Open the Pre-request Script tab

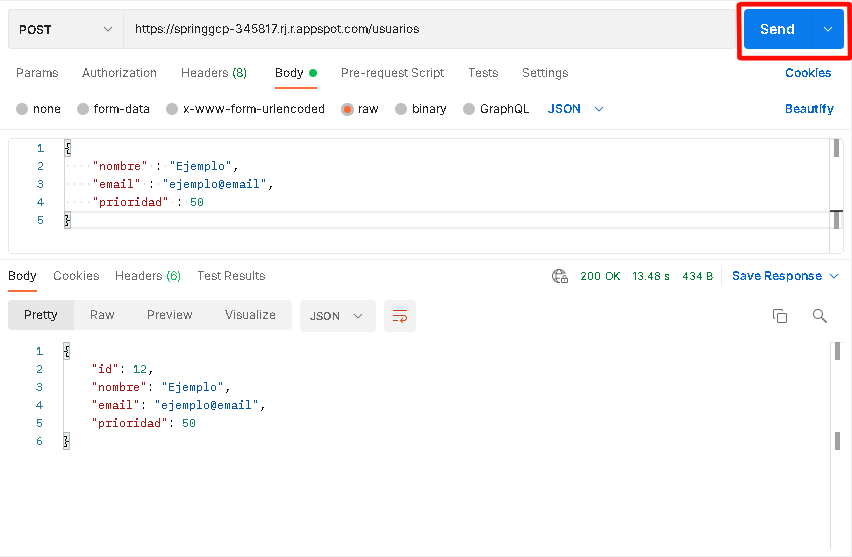(392, 73)
